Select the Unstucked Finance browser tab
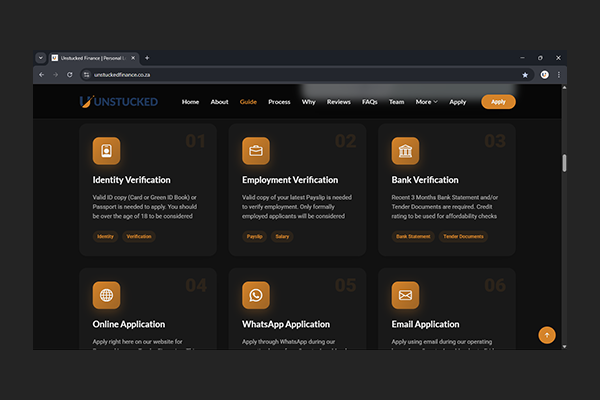The image size is (600, 400). click(x=94, y=58)
